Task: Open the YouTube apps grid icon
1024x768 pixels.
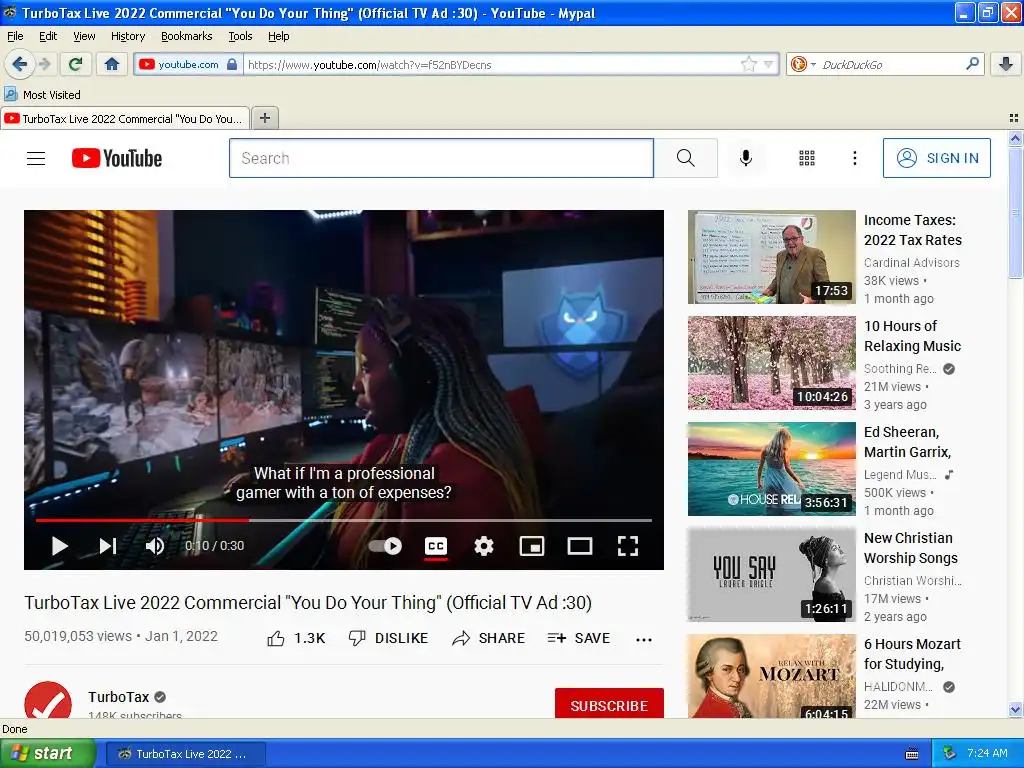Action: pyautogui.click(x=807, y=158)
